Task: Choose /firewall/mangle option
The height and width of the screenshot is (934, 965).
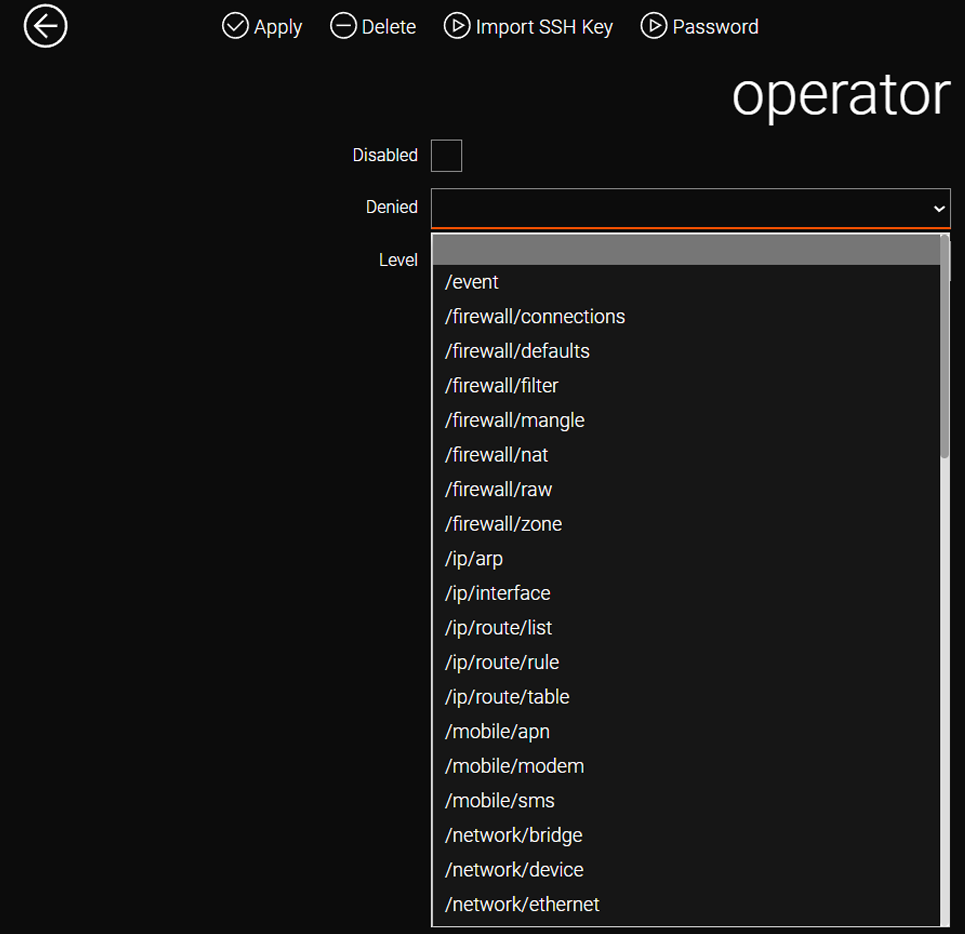Action: pyautogui.click(x=686, y=420)
